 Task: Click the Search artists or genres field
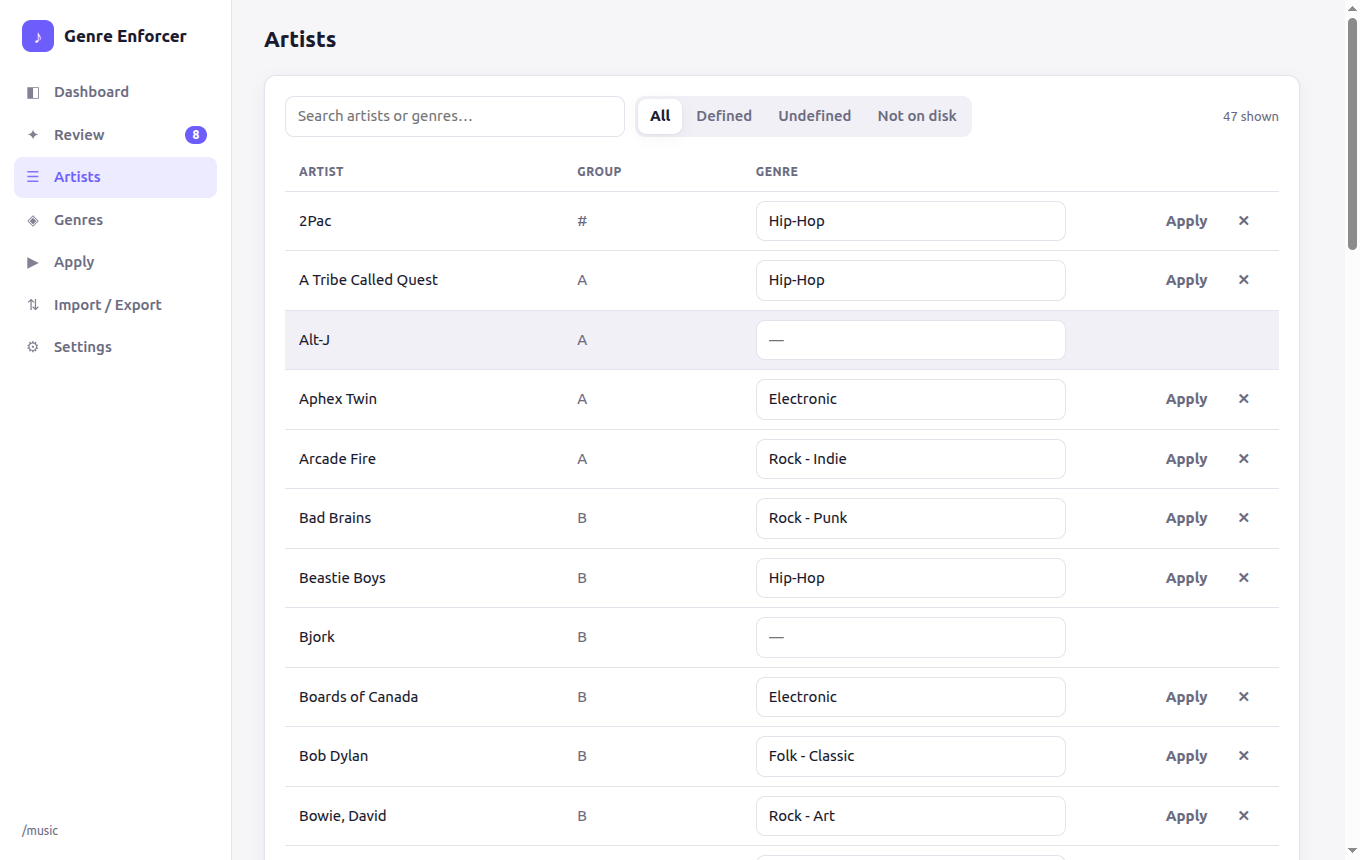(455, 116)
